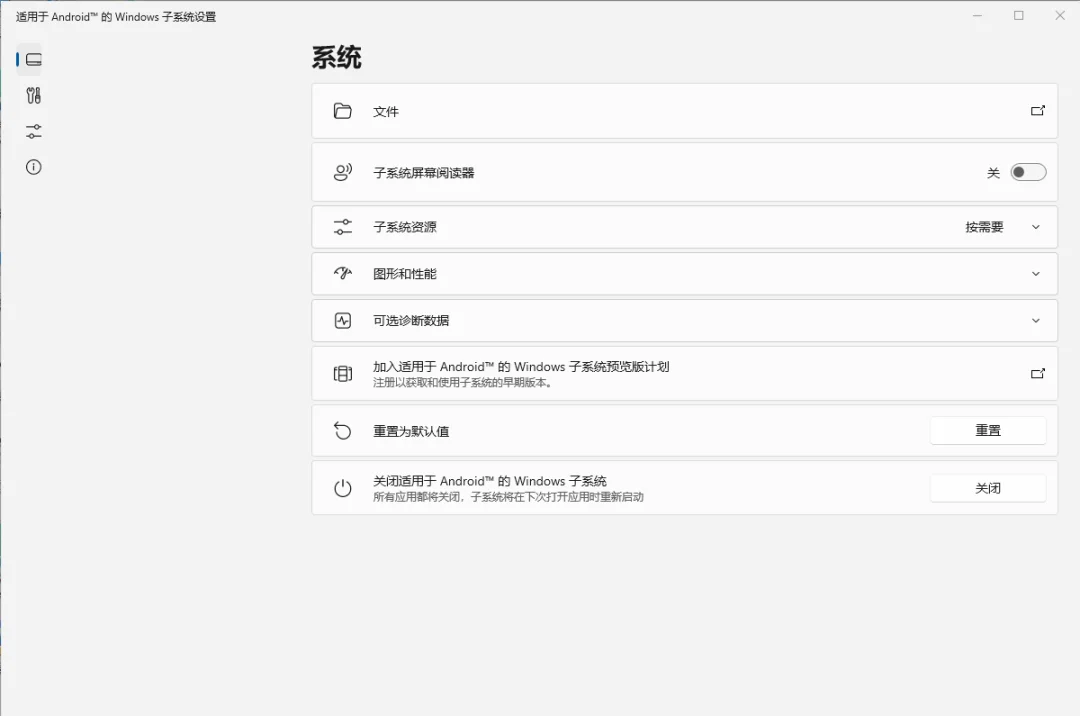Click the folder icon beside 文件
The image size is (1080, 716).
point(342,111)
